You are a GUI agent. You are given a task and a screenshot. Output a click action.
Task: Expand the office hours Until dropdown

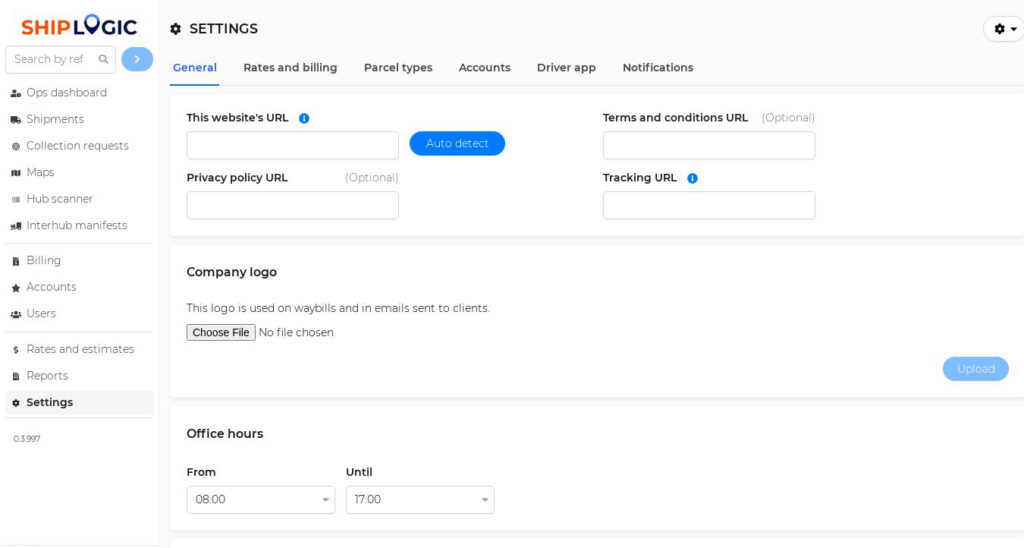click(420, 500)
